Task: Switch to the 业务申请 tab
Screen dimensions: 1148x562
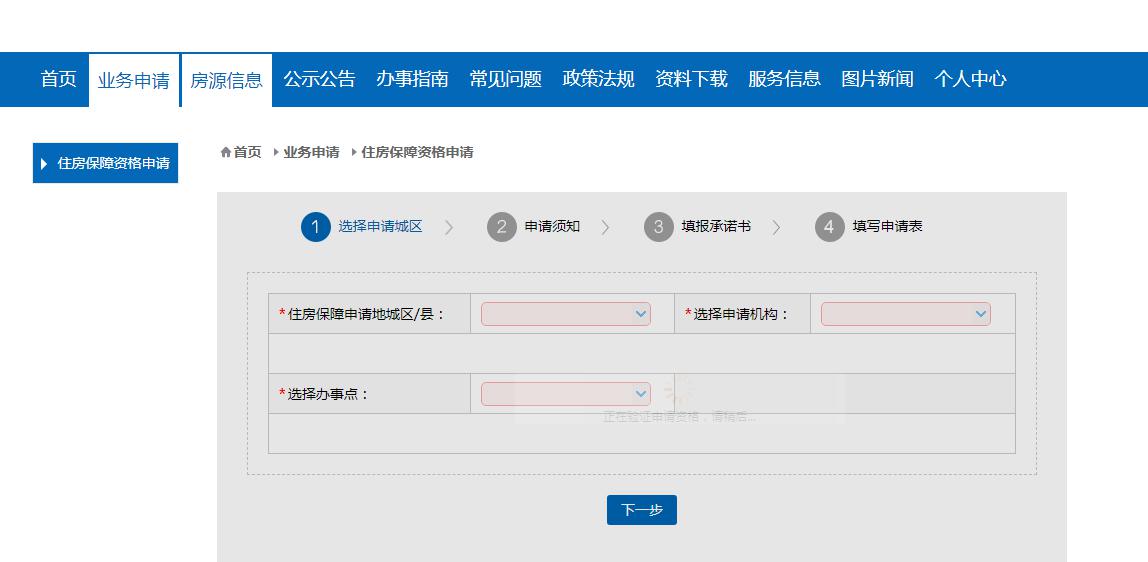Action: pos(133,80)
